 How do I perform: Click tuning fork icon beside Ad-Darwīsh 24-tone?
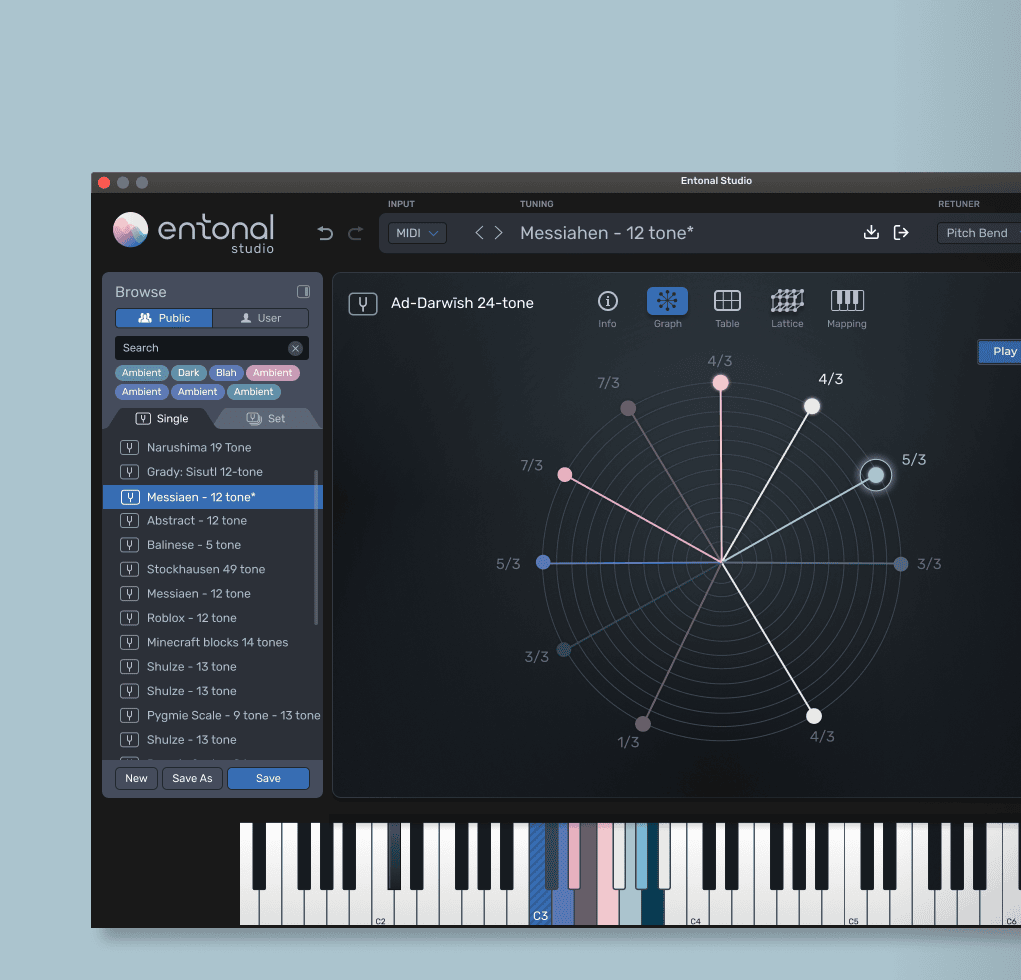point(363,303)
